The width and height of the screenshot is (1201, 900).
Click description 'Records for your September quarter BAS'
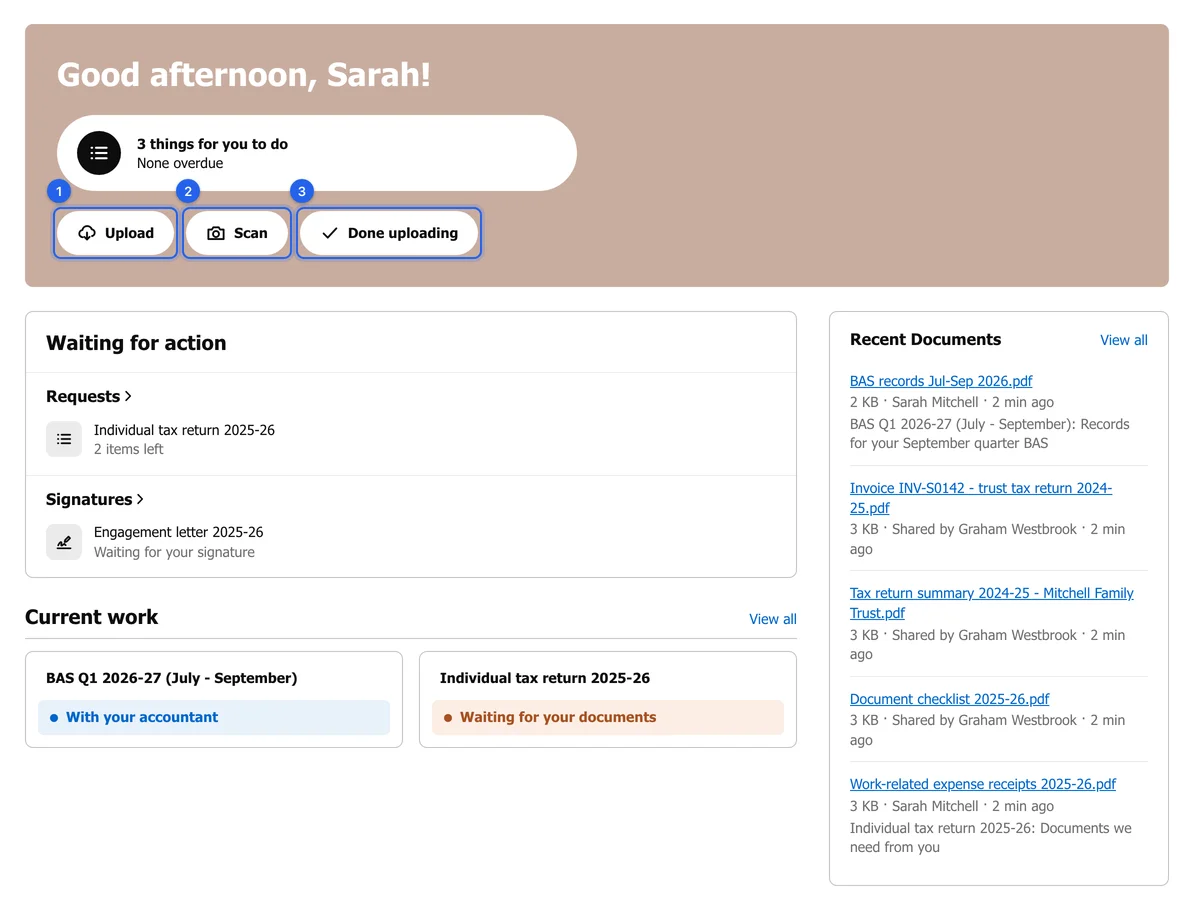[x=990, y=434]
